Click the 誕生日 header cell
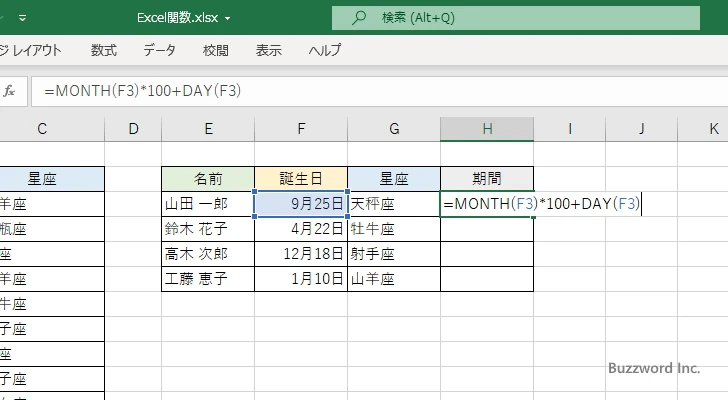728x400 pixels. 301,179
